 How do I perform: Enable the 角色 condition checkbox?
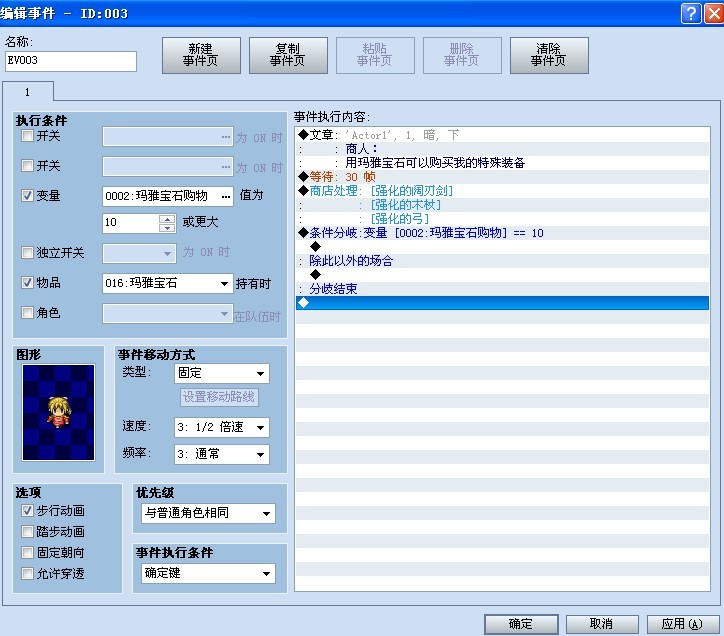click(x=27, y=313)
